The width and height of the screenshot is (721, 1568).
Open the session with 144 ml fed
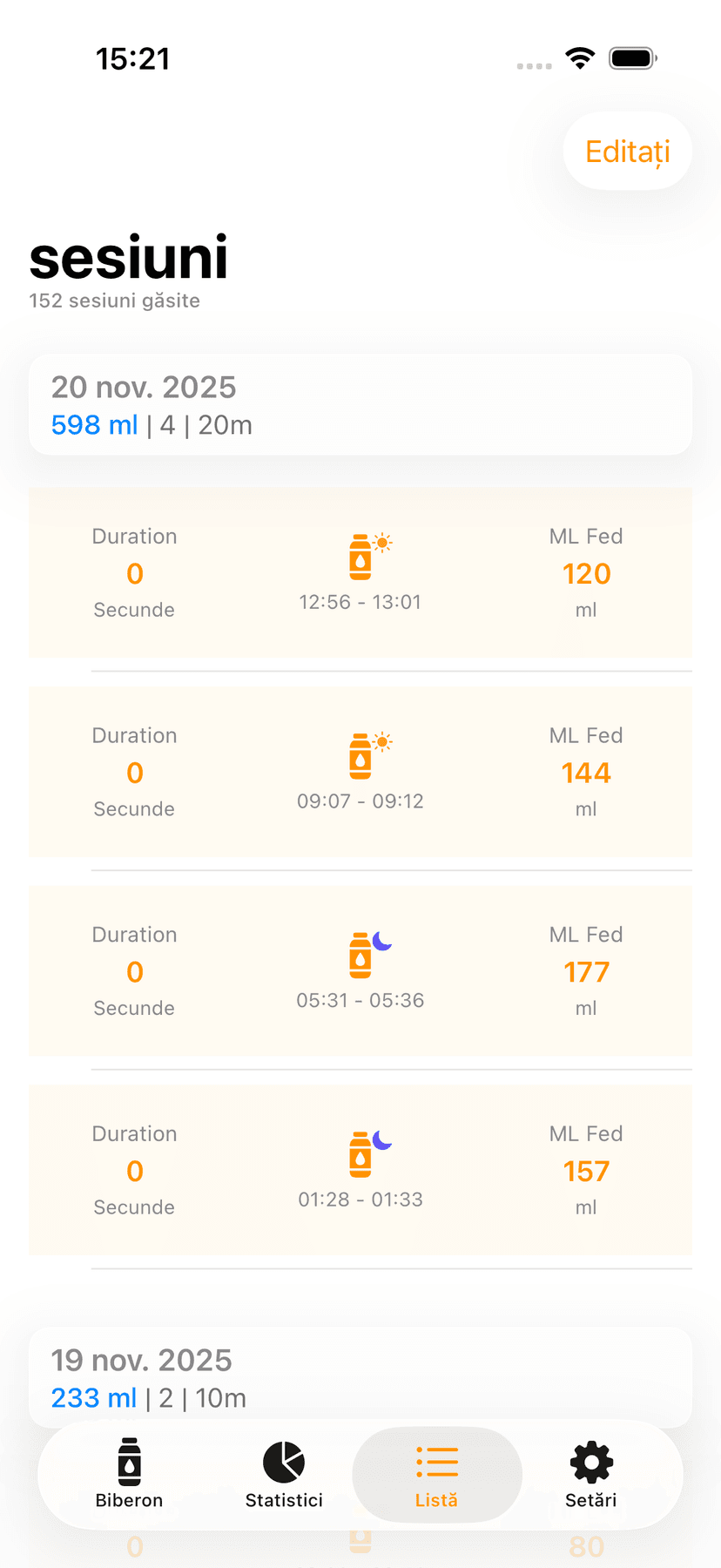(x=360, y=772)
